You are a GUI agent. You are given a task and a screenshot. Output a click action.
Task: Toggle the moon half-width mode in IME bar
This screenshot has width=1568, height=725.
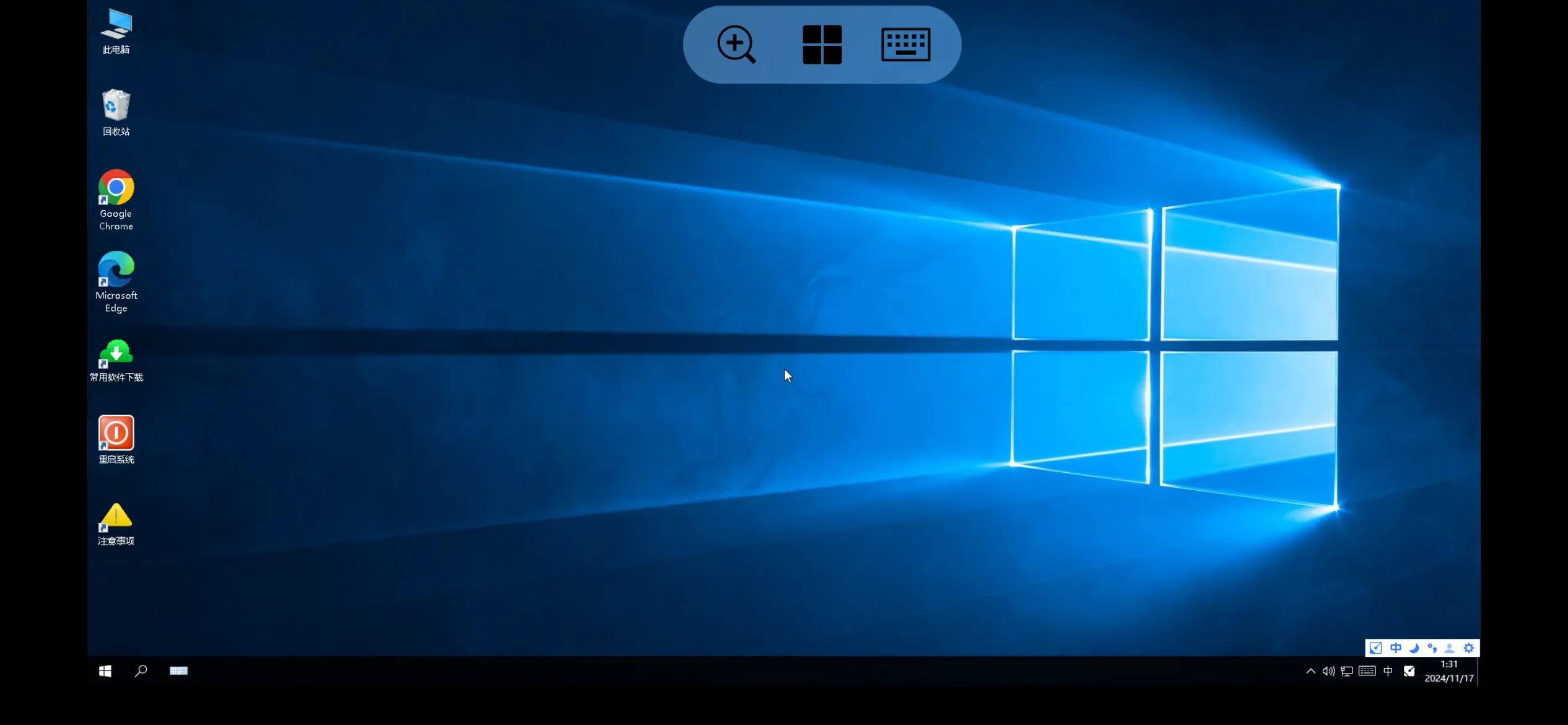1414,648
